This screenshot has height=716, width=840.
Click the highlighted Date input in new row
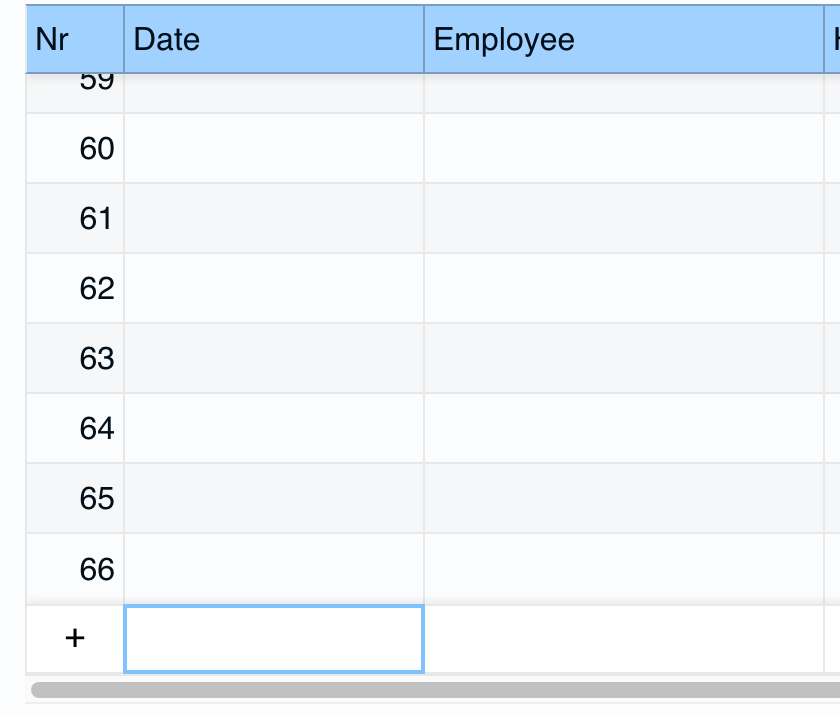273,639
